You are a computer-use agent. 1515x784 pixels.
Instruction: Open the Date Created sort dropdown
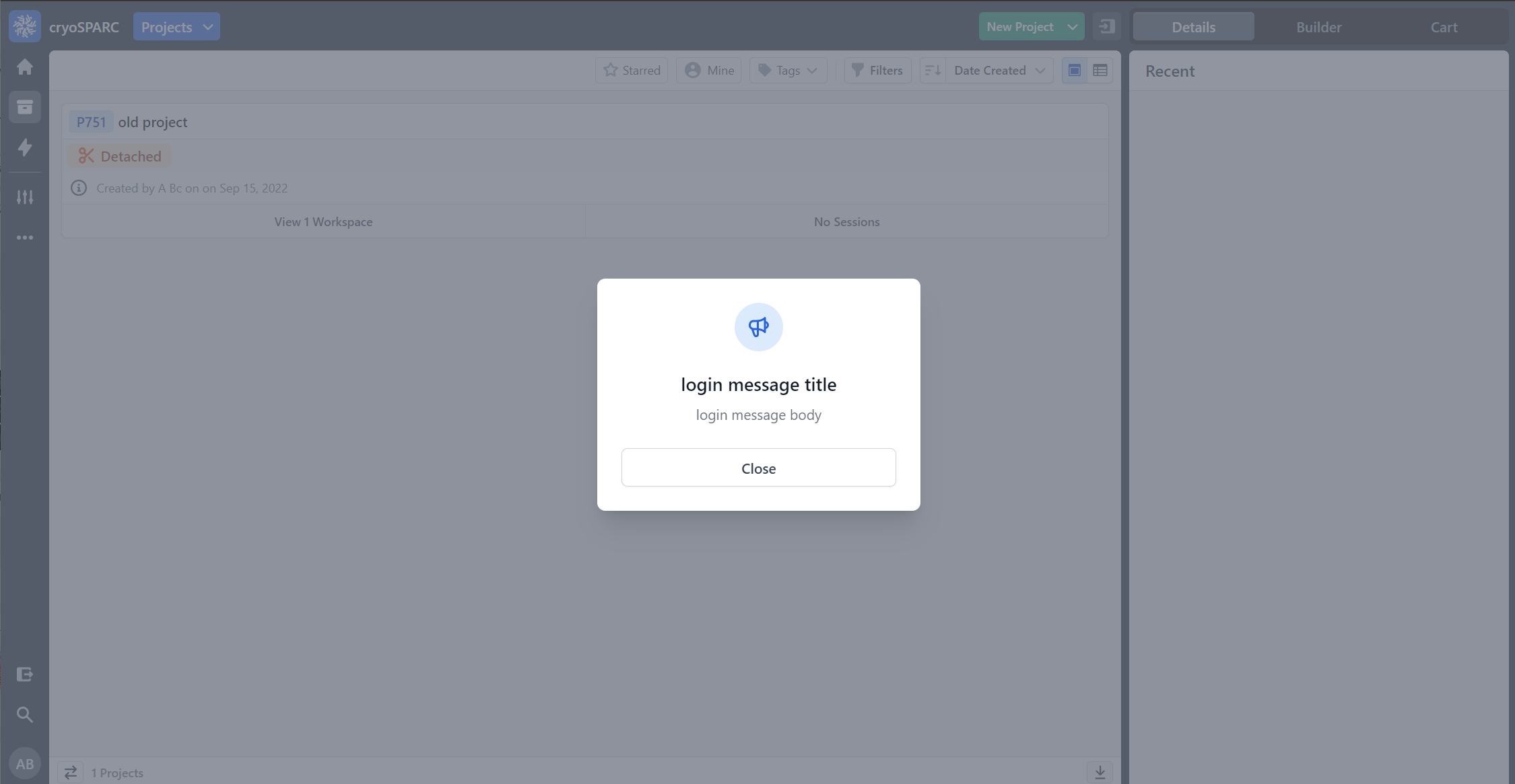[999, 70]
